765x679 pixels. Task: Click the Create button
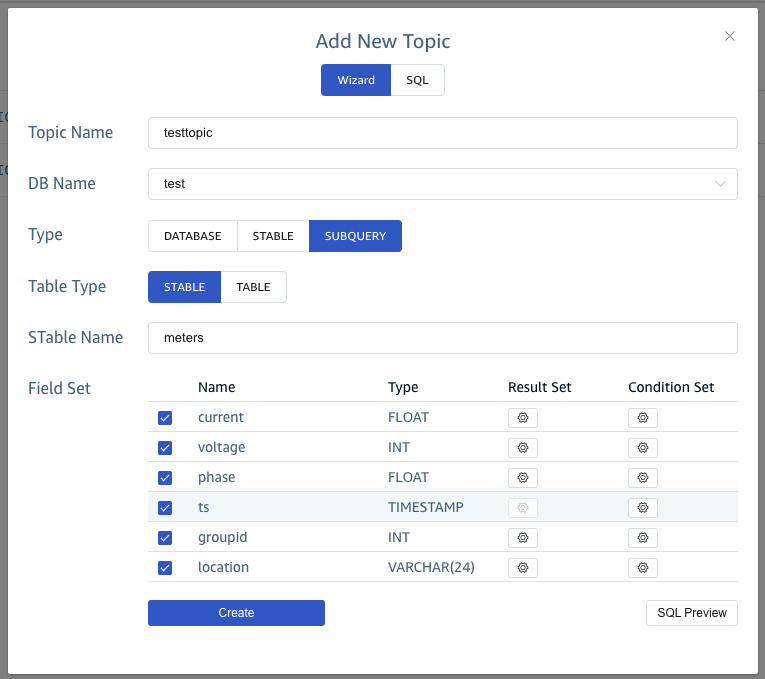(x=236, y=613)
